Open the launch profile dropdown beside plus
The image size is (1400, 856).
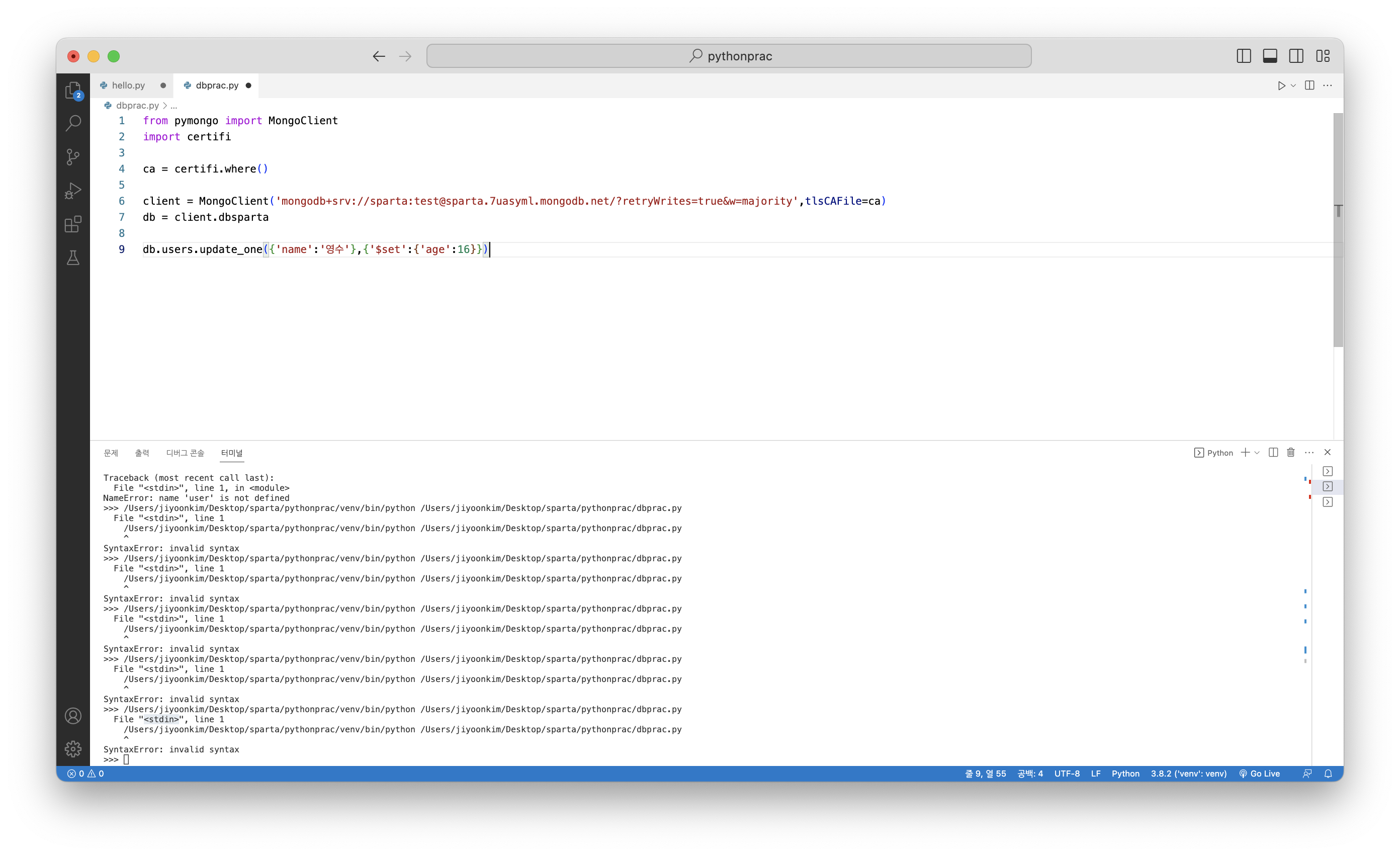click(1257, 453)
